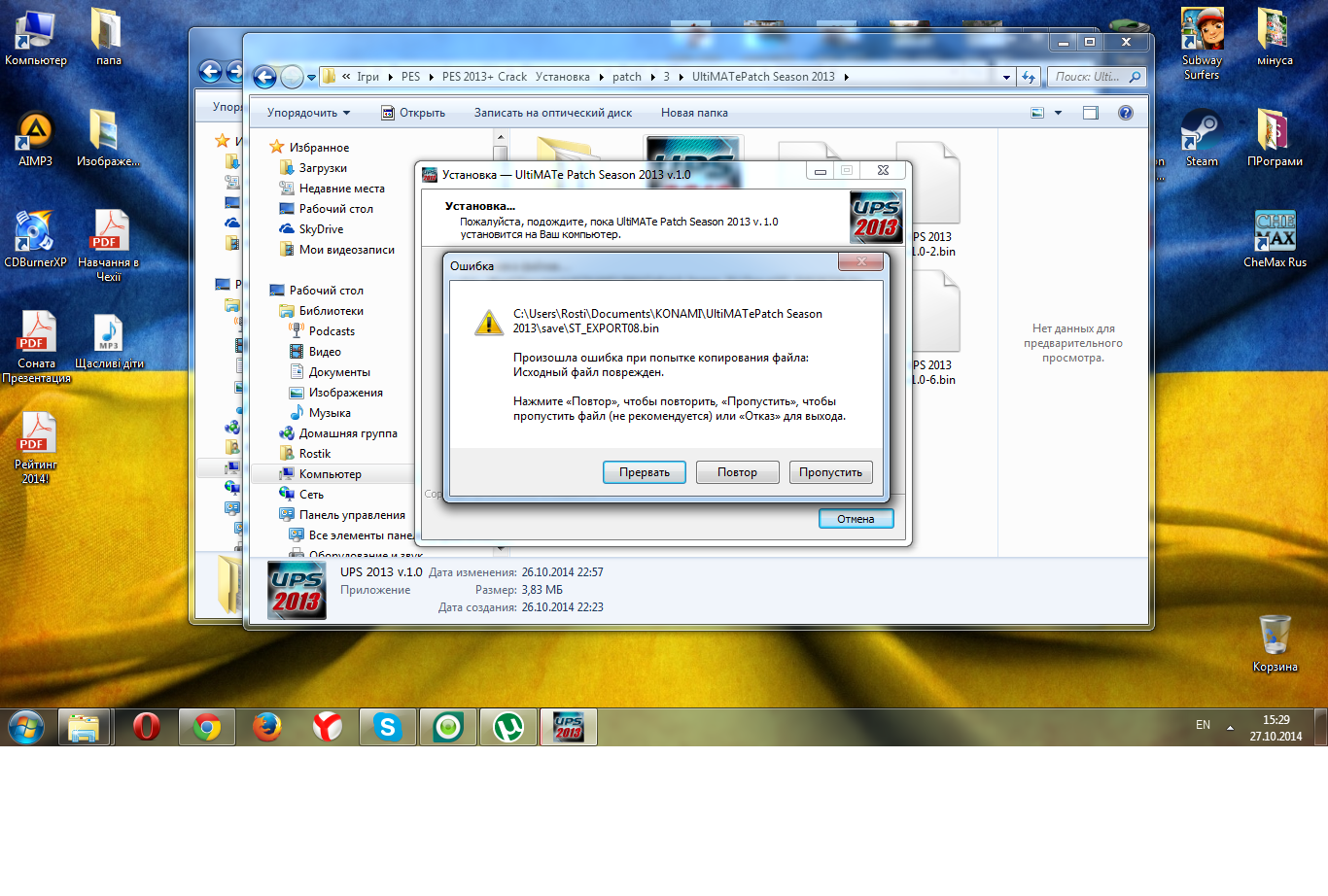This screenshot has width=1328, height=896.
Task: Click the Открыть toolbar command
Action: click(413, 113)
